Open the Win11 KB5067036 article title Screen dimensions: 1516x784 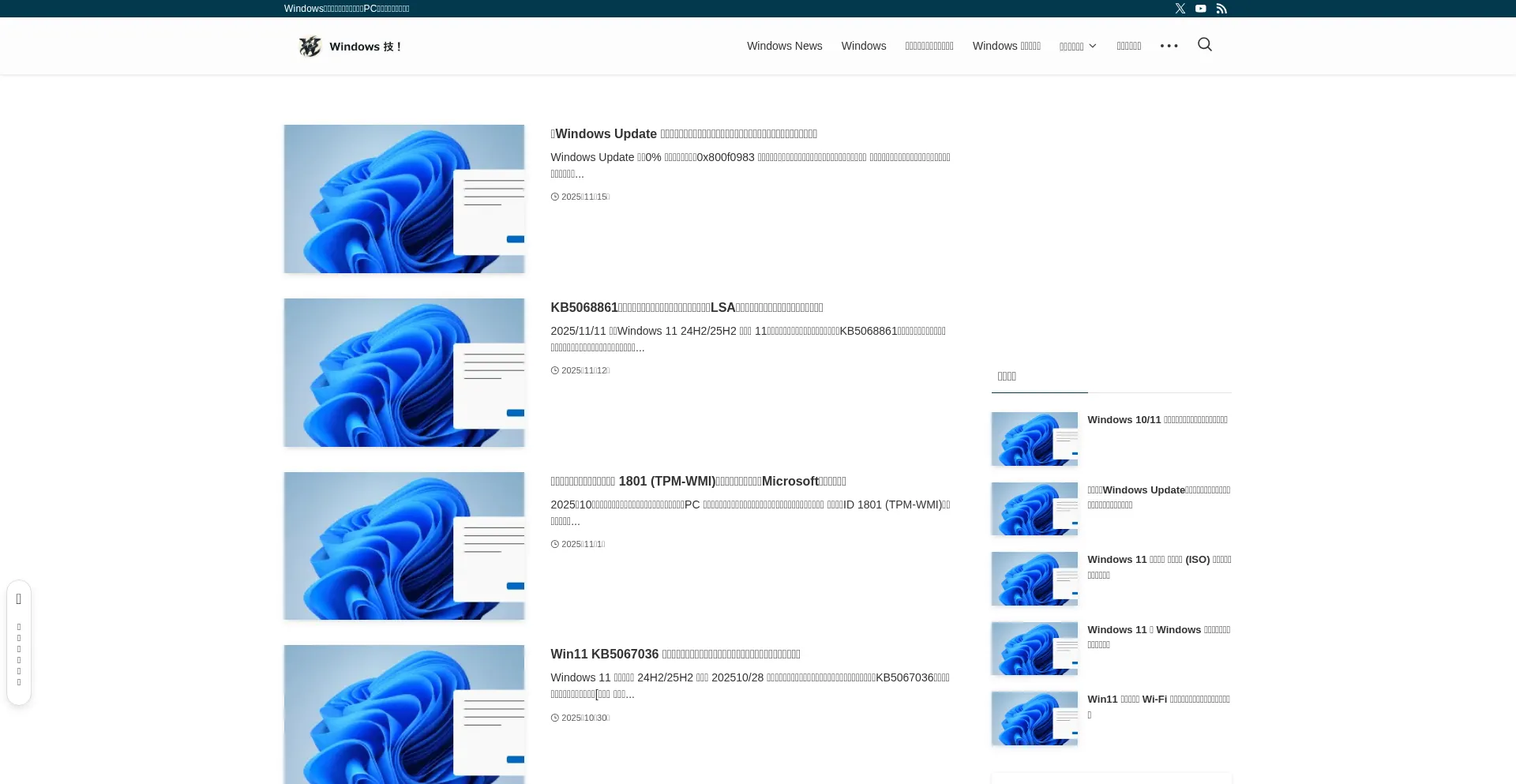pyautogui.click(x=675, y=655)
